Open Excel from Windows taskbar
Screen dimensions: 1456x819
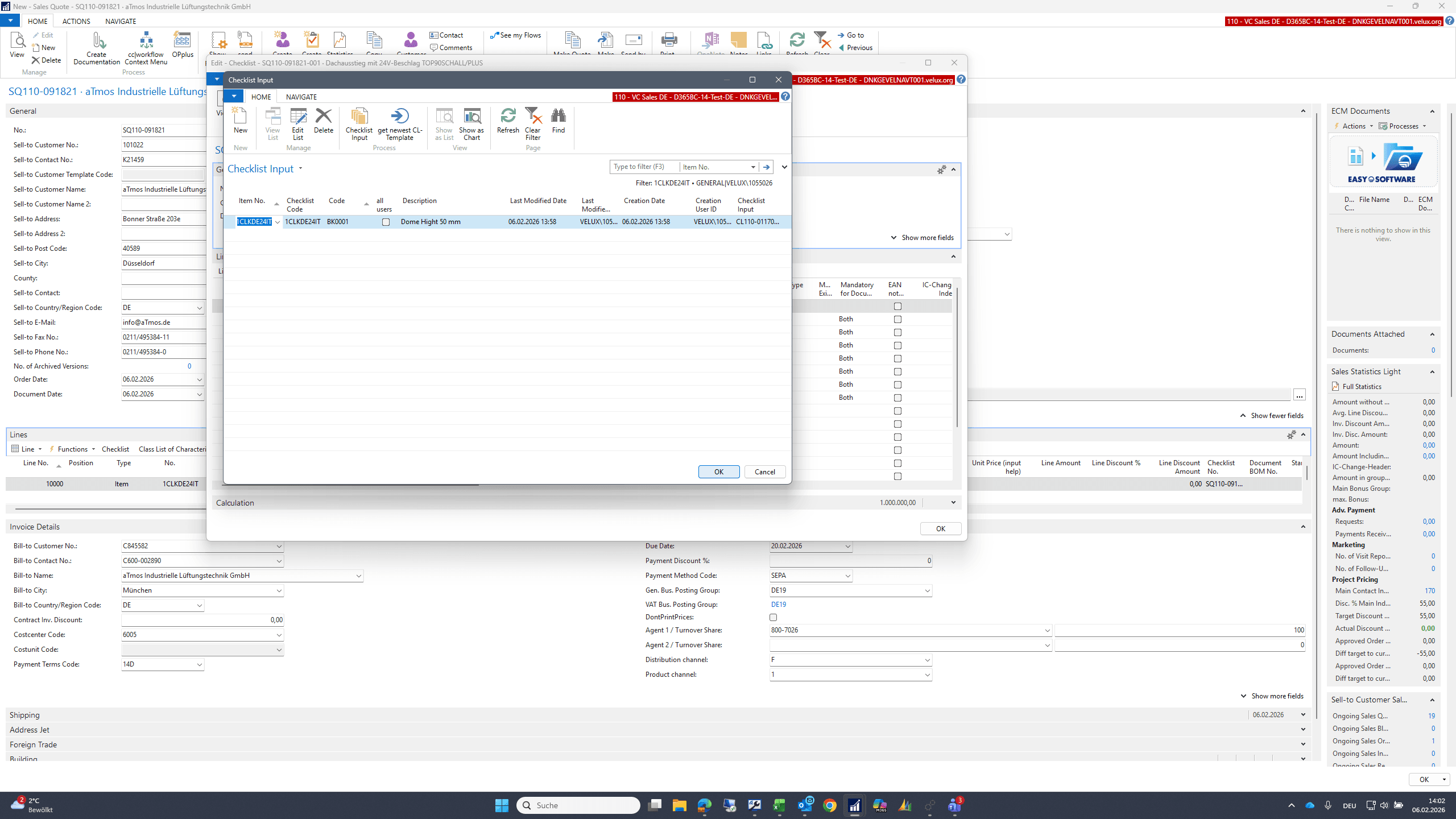[x=779, y=805]
